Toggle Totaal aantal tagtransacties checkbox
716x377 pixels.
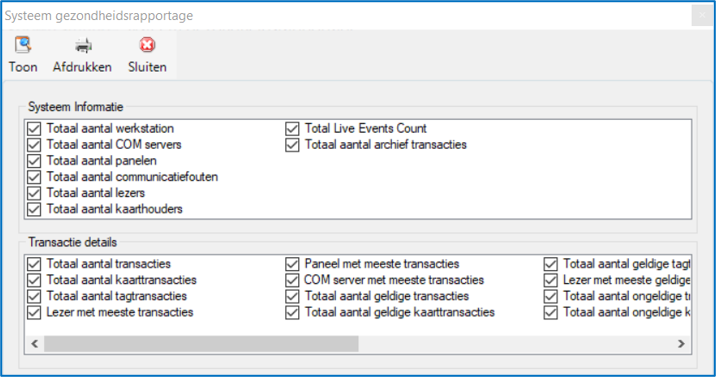(34, 296)
